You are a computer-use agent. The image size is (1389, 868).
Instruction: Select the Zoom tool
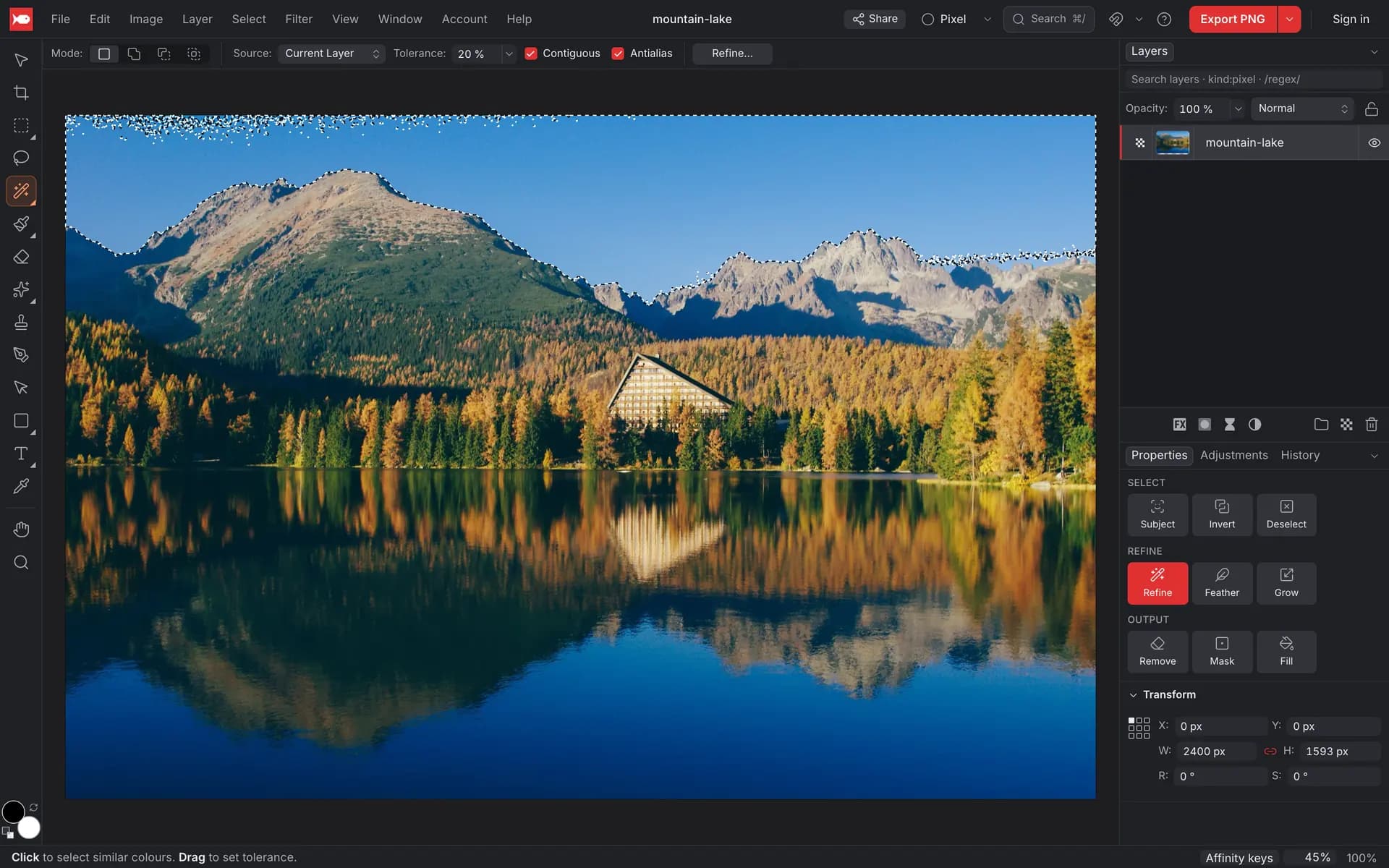tap(21, 562)
